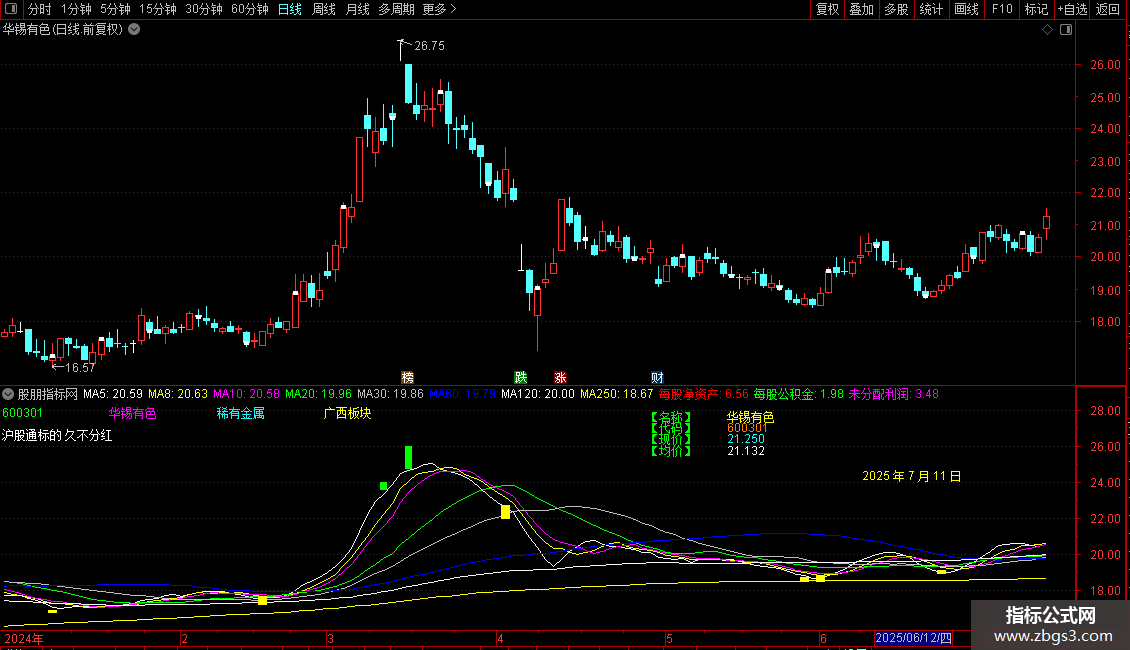Click the diamond marker icon at top right
This screenshot has width=1130, height=650.
1047,30
